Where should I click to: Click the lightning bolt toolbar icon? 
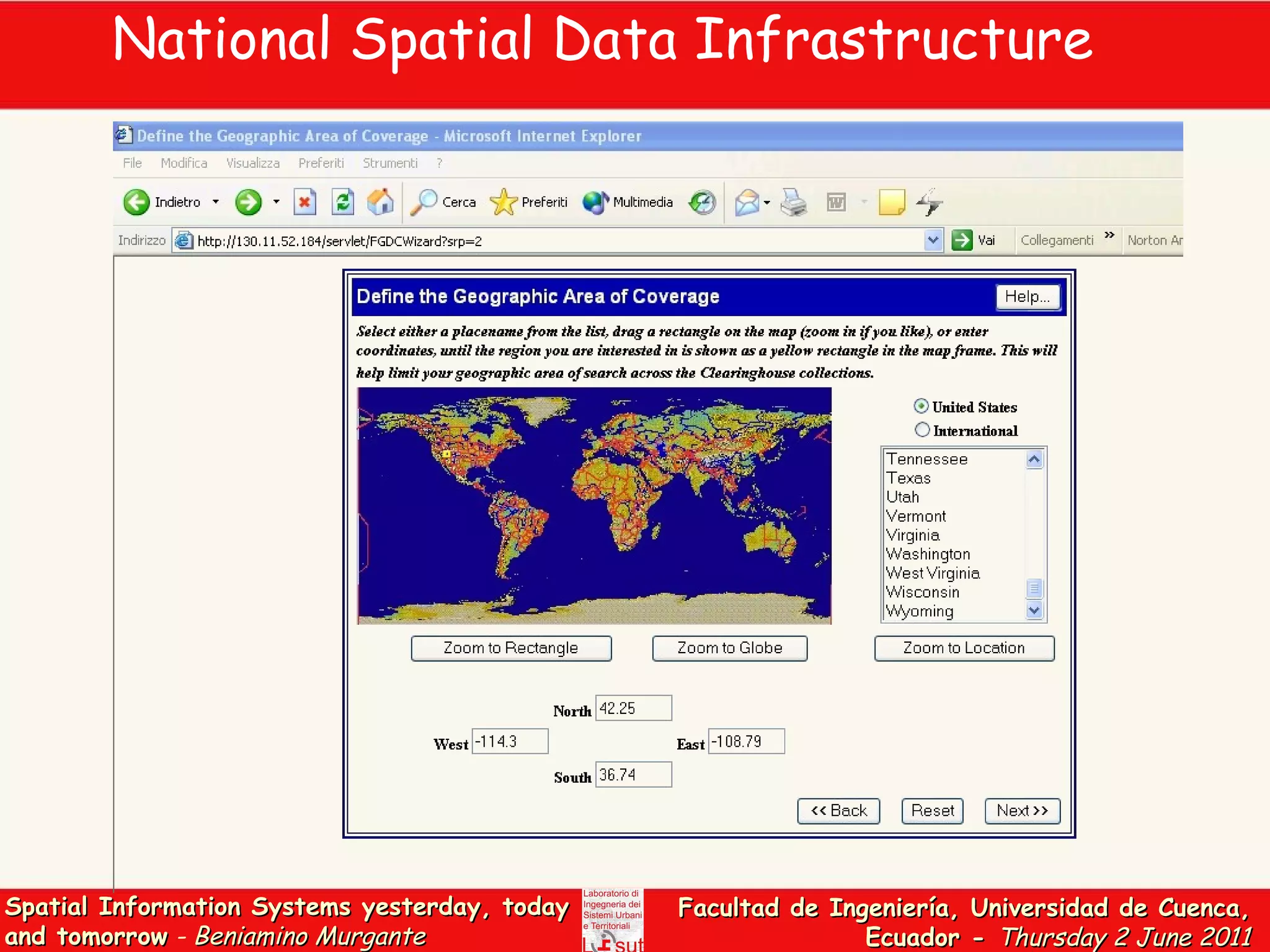pyautogui.click(x=930, y=202)
